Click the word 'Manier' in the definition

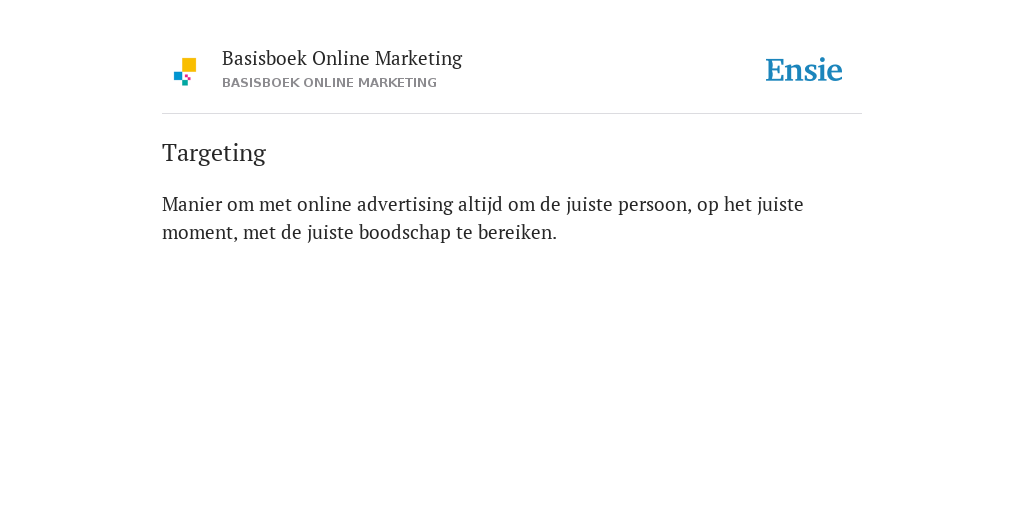pos(191,204)
